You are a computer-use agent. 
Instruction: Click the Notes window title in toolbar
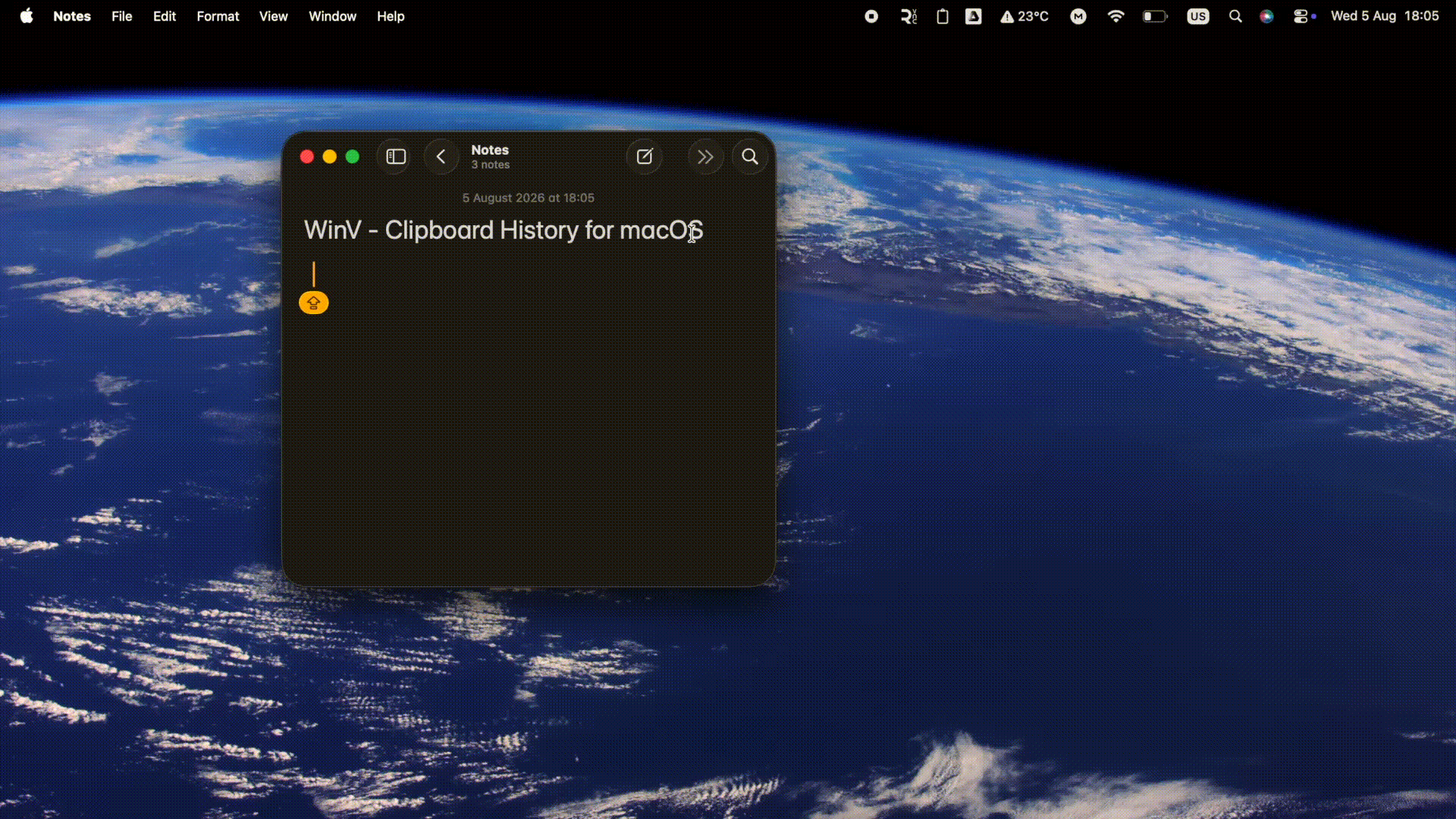tap(490, 150)
